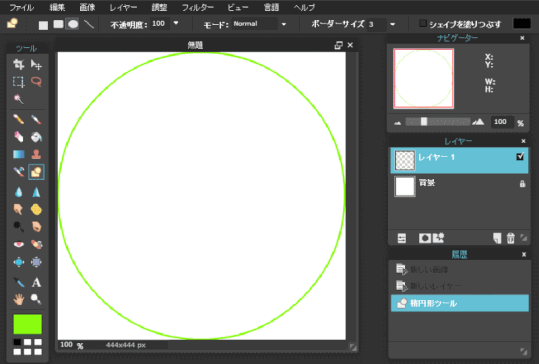Viewport: 539px width, 364px height.
Task: Select the Red Eye Reduction tool
Action: [19, 244]
